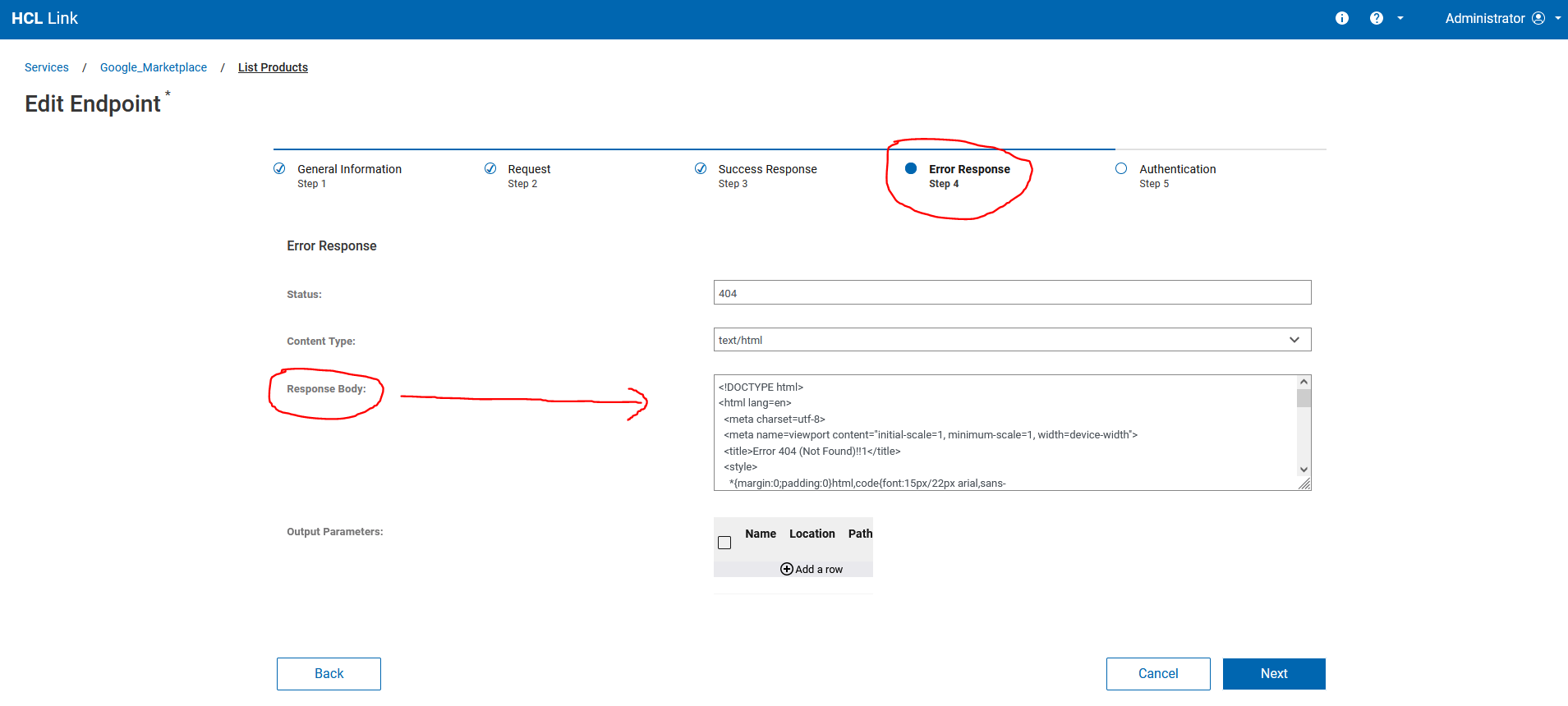The width and height of the screenshot is (1568, 706).
Task: Open the Content Type dropdown
Action: [x=1012, y=340]
